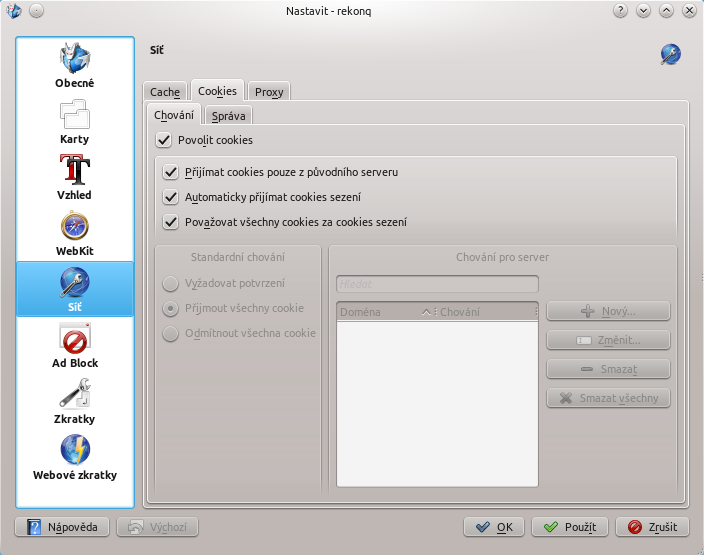Click the round titlebar button beside the rekonq icon

click(36, 10)
